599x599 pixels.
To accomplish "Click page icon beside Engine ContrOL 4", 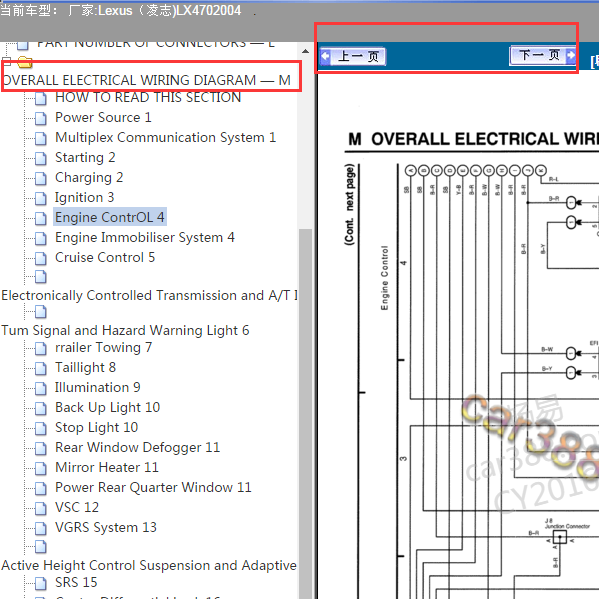I will [40, 218].
